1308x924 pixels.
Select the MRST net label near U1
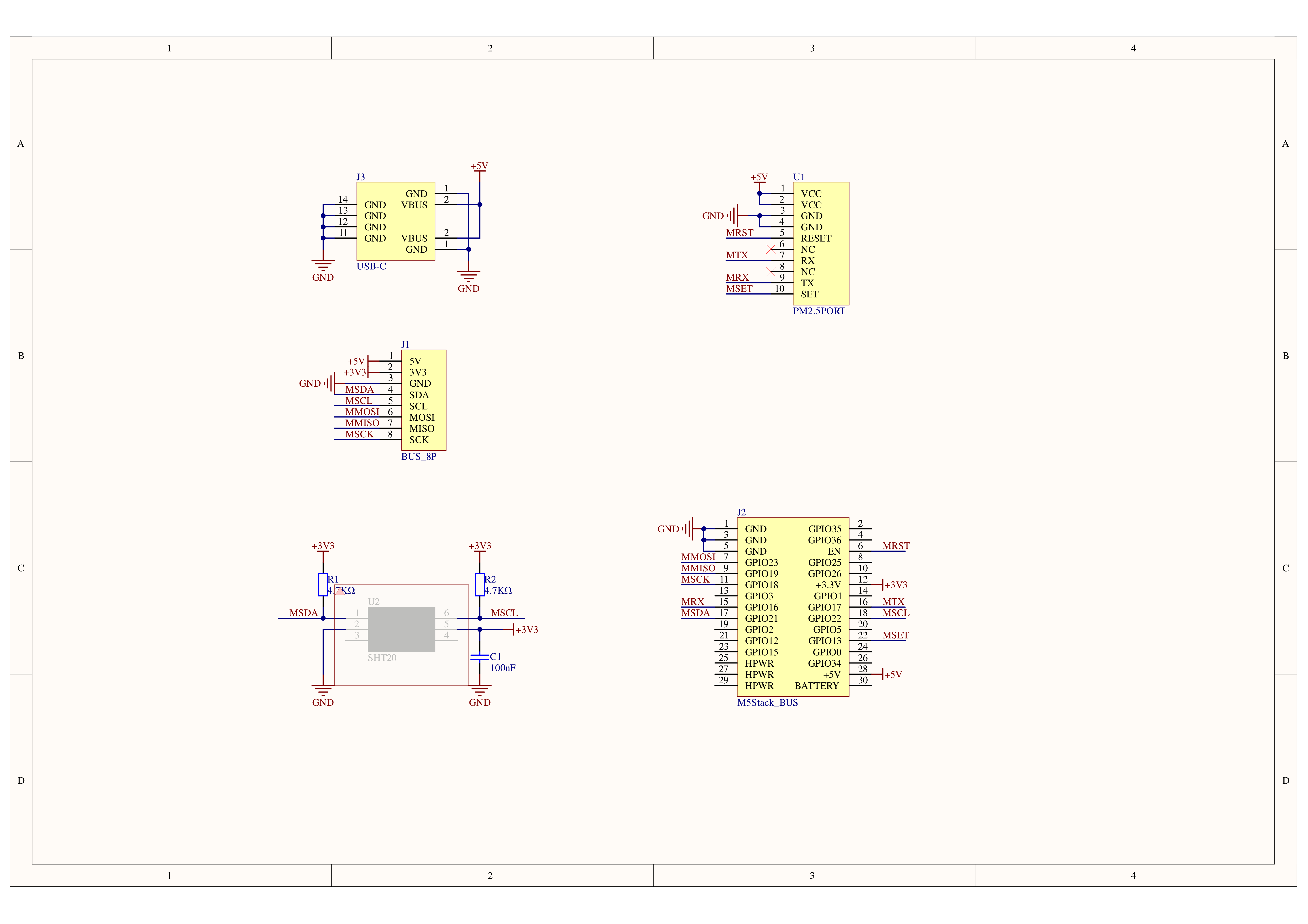coord(739,233)
